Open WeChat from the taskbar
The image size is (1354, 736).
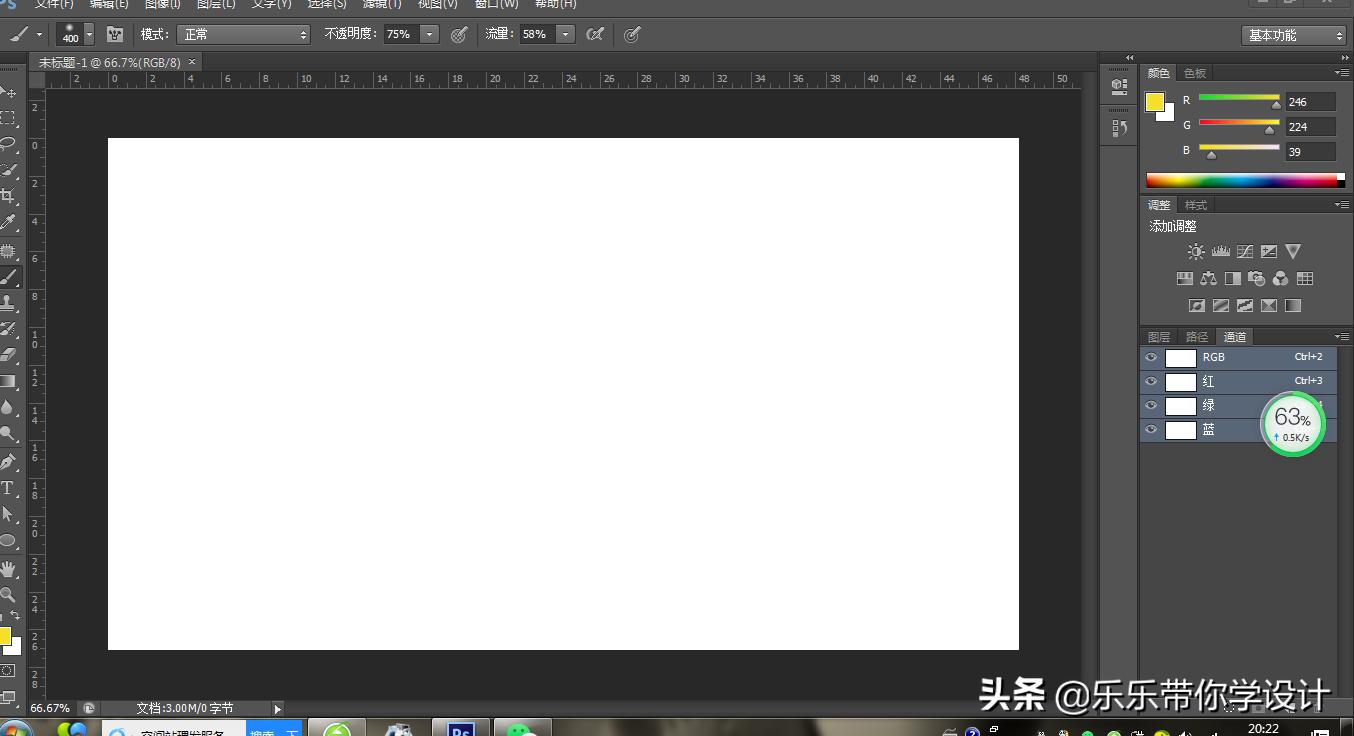pos(522,727)
